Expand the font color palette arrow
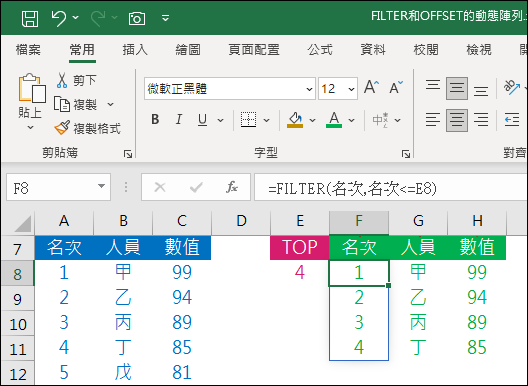 pos(352,120)
